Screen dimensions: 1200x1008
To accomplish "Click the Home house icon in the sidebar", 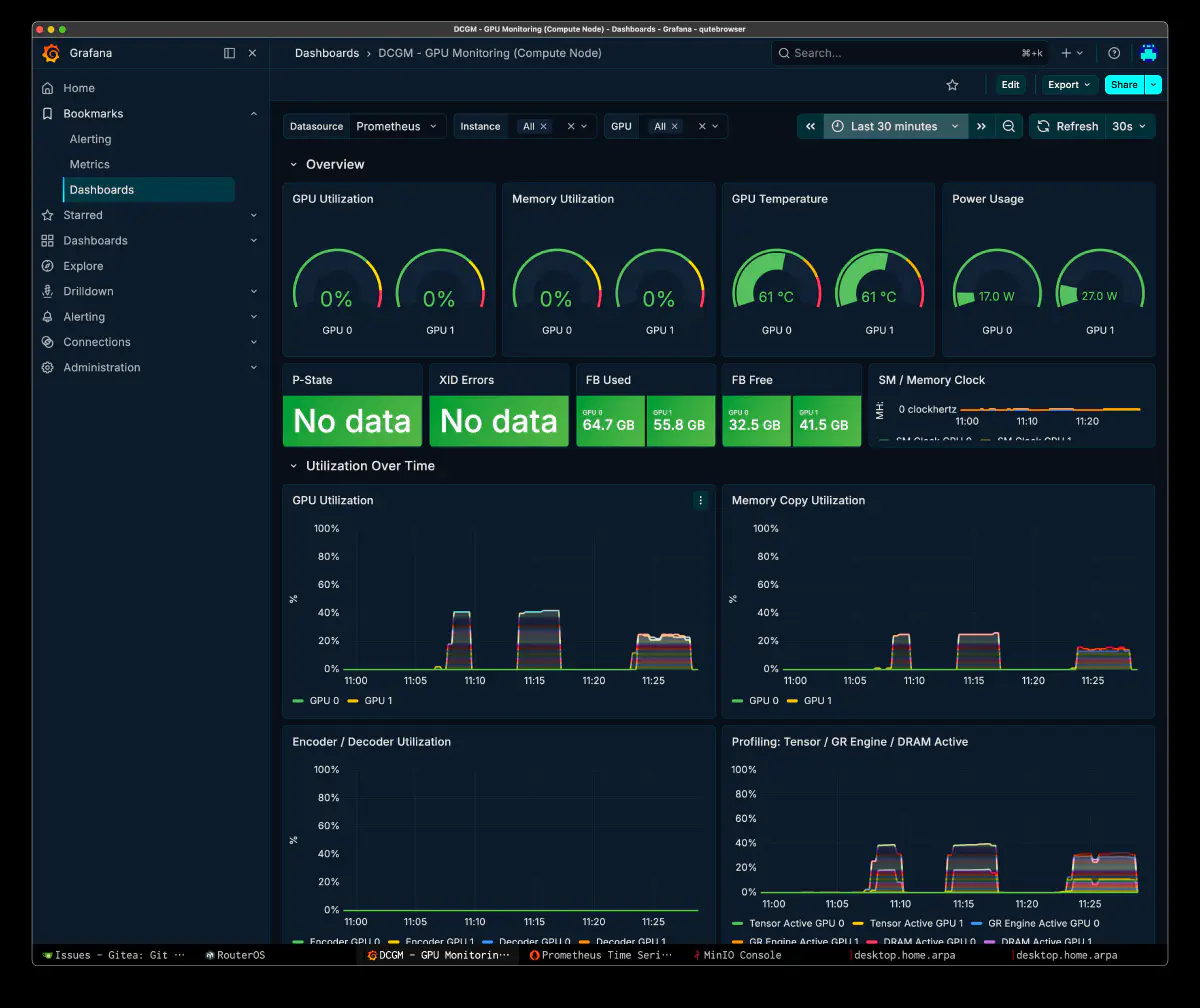I will [x=47, y=88].
